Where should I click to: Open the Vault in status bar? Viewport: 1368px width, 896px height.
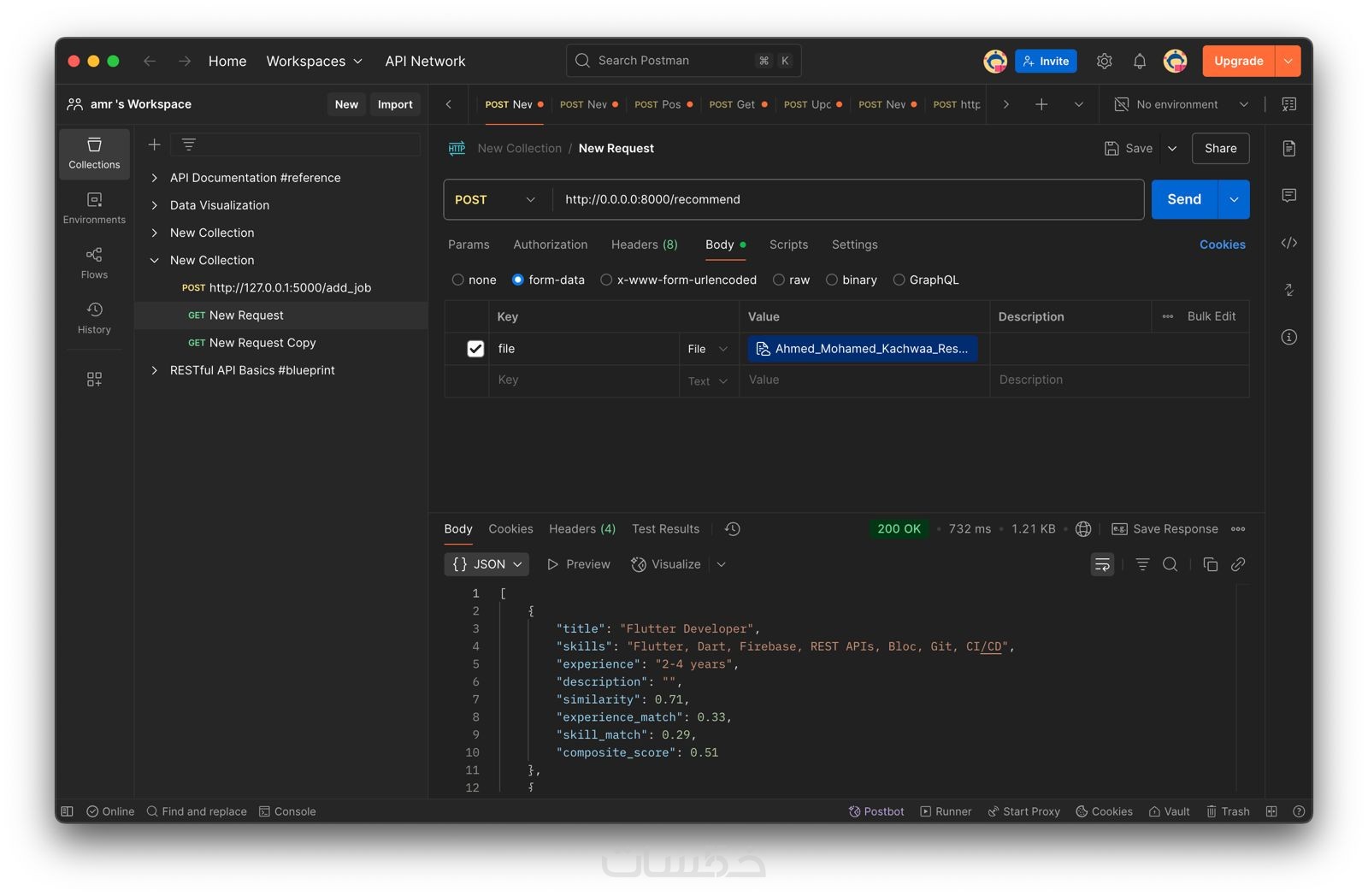[x=1169, y=811]
